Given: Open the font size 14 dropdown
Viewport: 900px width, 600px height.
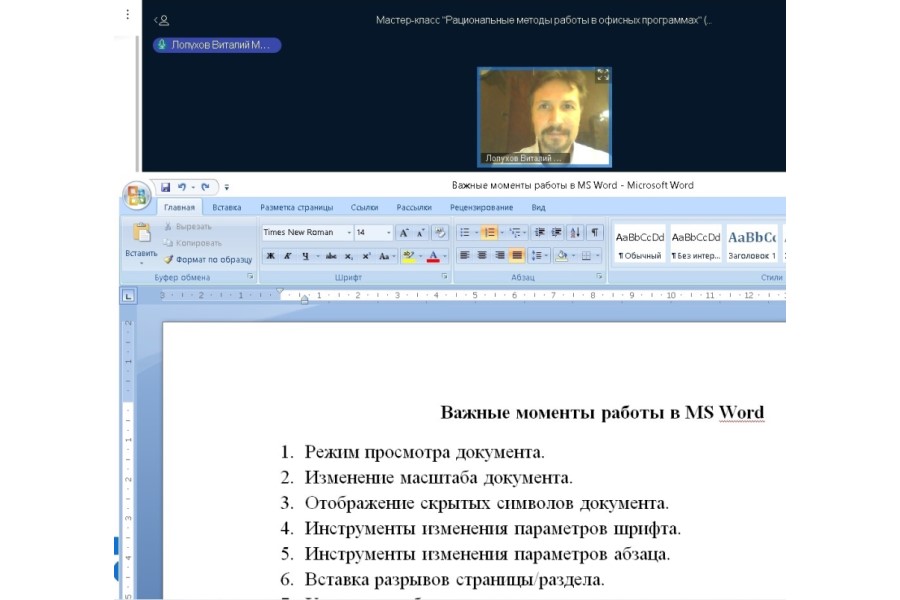Looking at the screenshot, I should tap(389, 233).
